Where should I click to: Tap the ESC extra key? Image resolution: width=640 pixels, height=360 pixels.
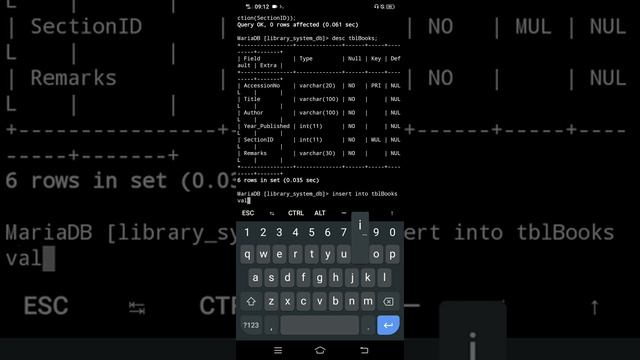pyautogui.click(x=248, y=213)
